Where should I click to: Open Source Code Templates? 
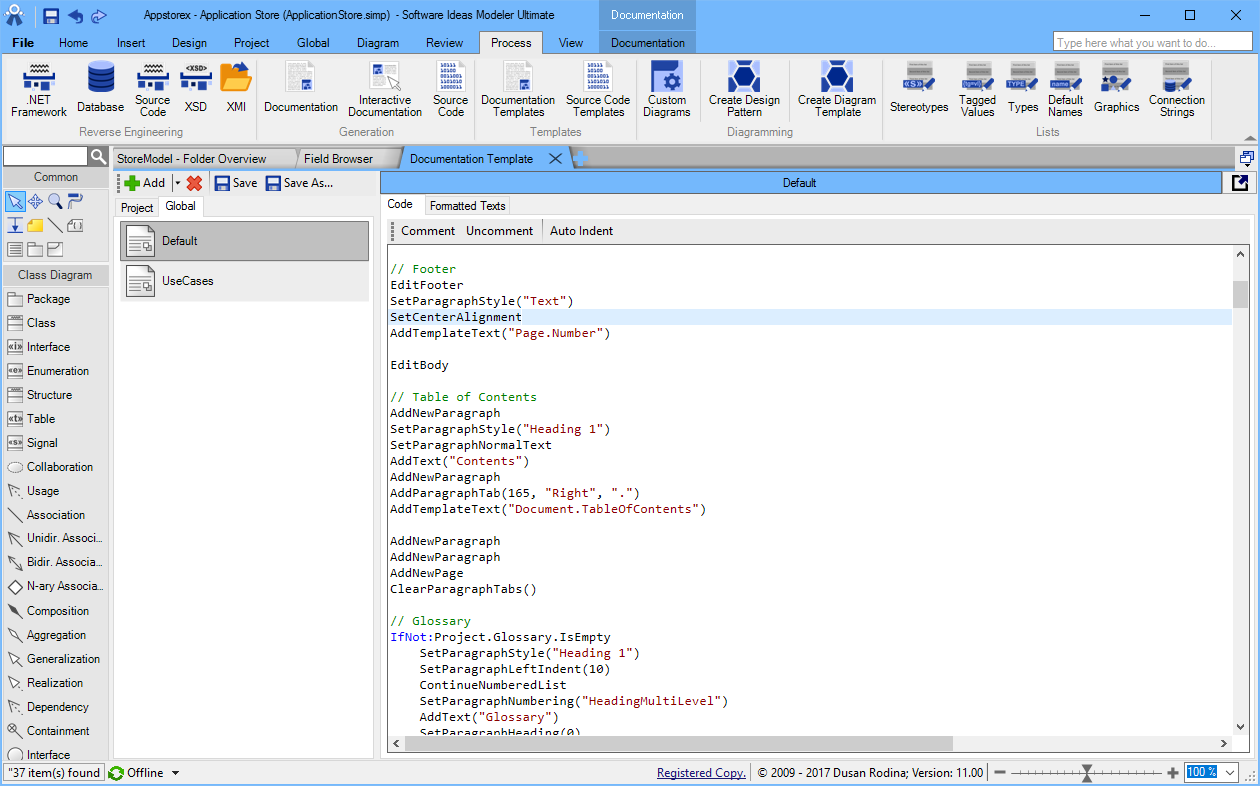tap(598, 89)
